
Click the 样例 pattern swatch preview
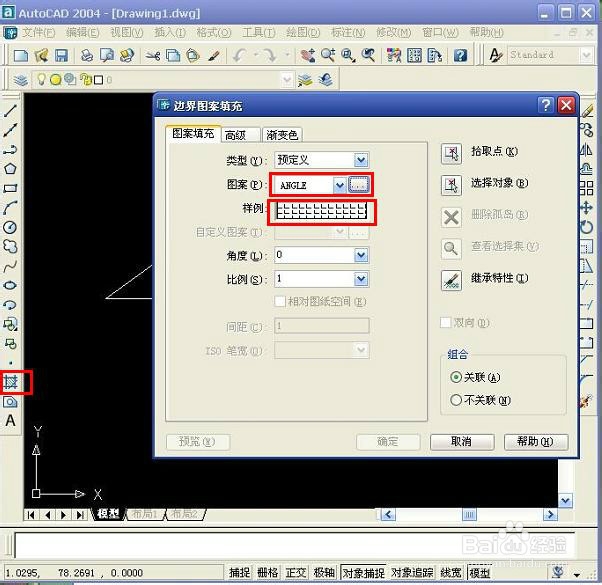(x=322, y=211)
